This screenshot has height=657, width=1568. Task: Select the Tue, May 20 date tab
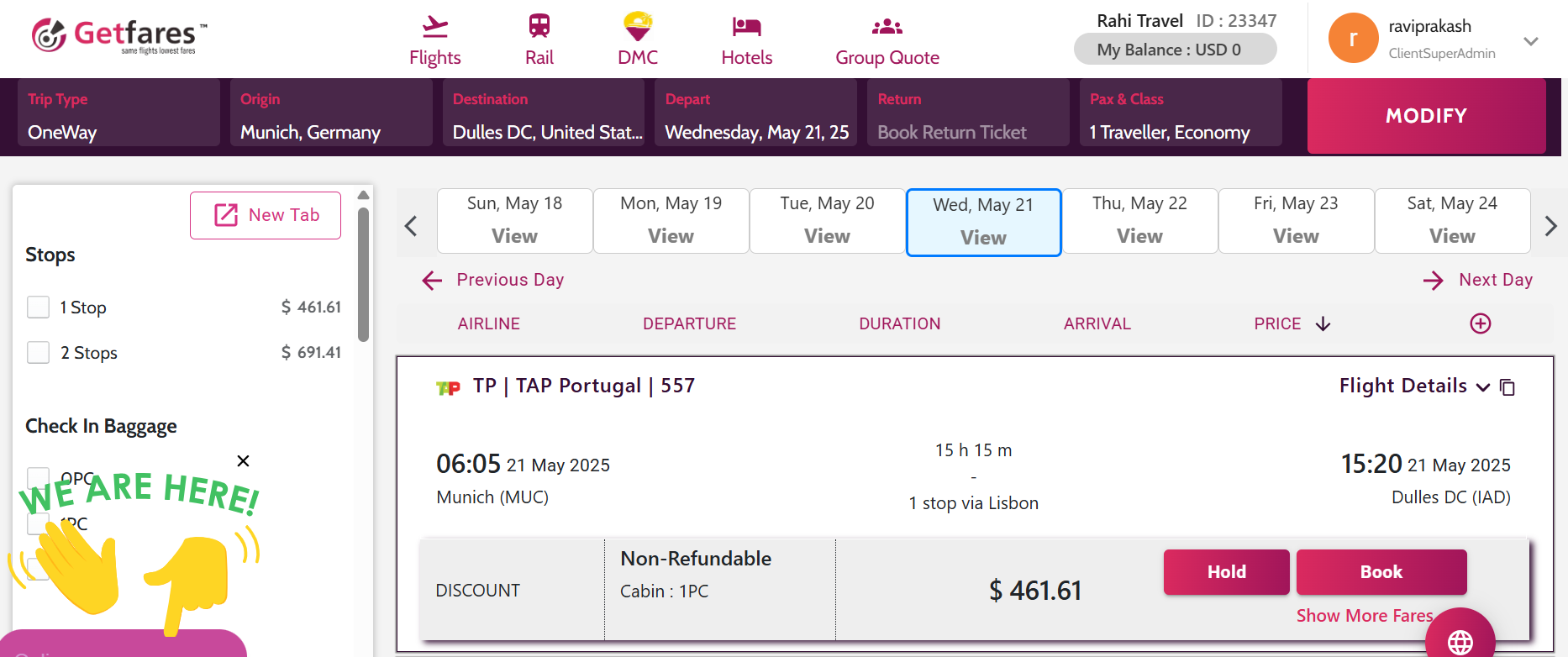click(827, 220)
